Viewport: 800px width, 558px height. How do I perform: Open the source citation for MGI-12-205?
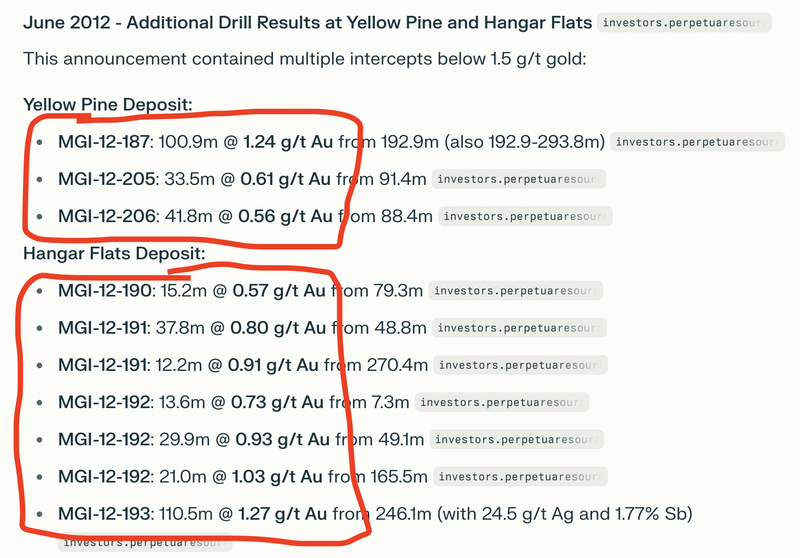[x=519, y=179]
